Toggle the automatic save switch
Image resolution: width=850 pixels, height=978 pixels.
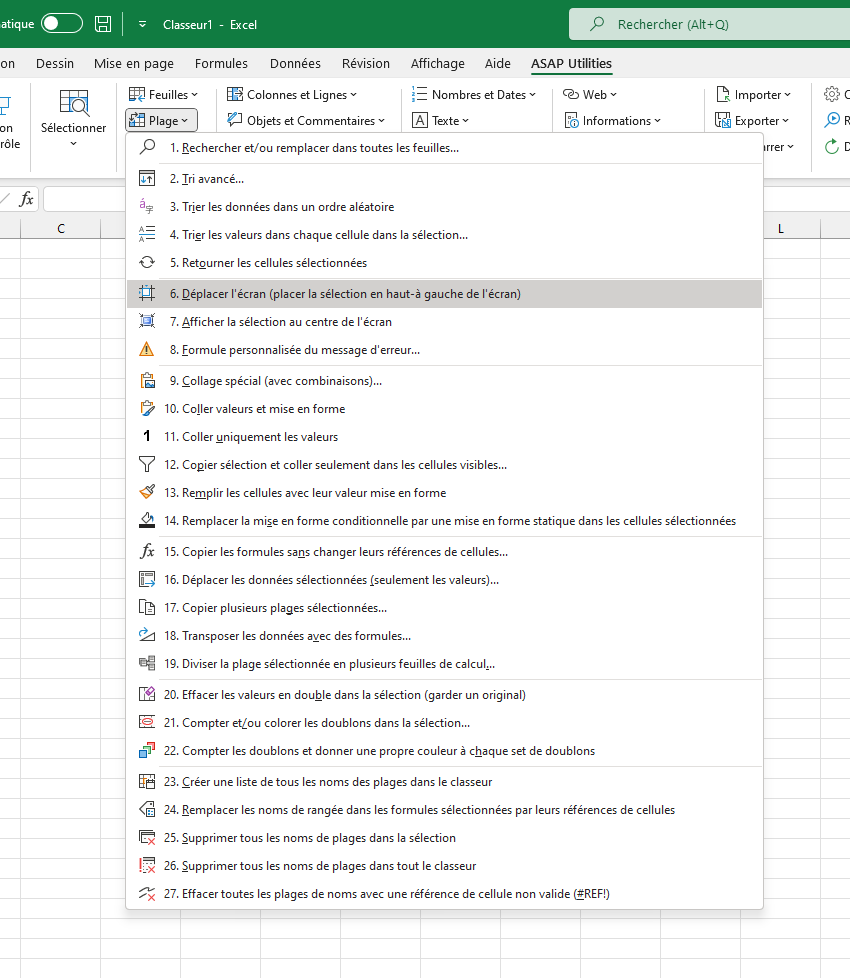coord(62,24)
